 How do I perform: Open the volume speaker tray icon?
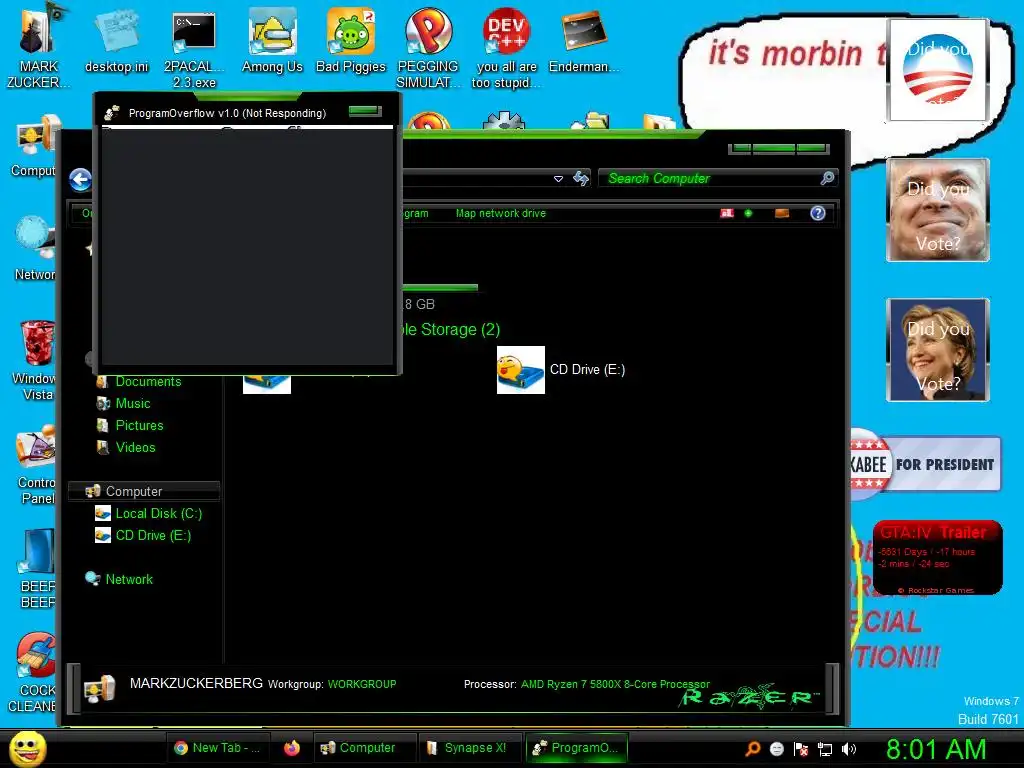[x=849, y=749]
